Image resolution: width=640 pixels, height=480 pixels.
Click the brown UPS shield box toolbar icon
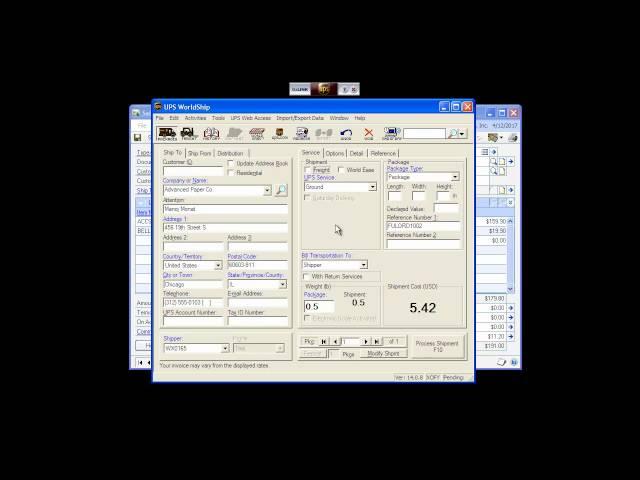tap(280, 133)
